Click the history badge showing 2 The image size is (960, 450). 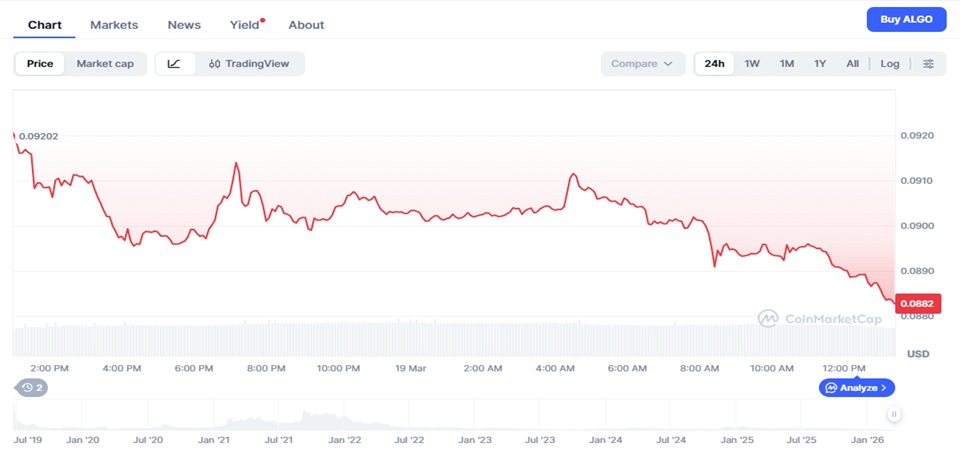pyautogui.click(x=32, y=388)
